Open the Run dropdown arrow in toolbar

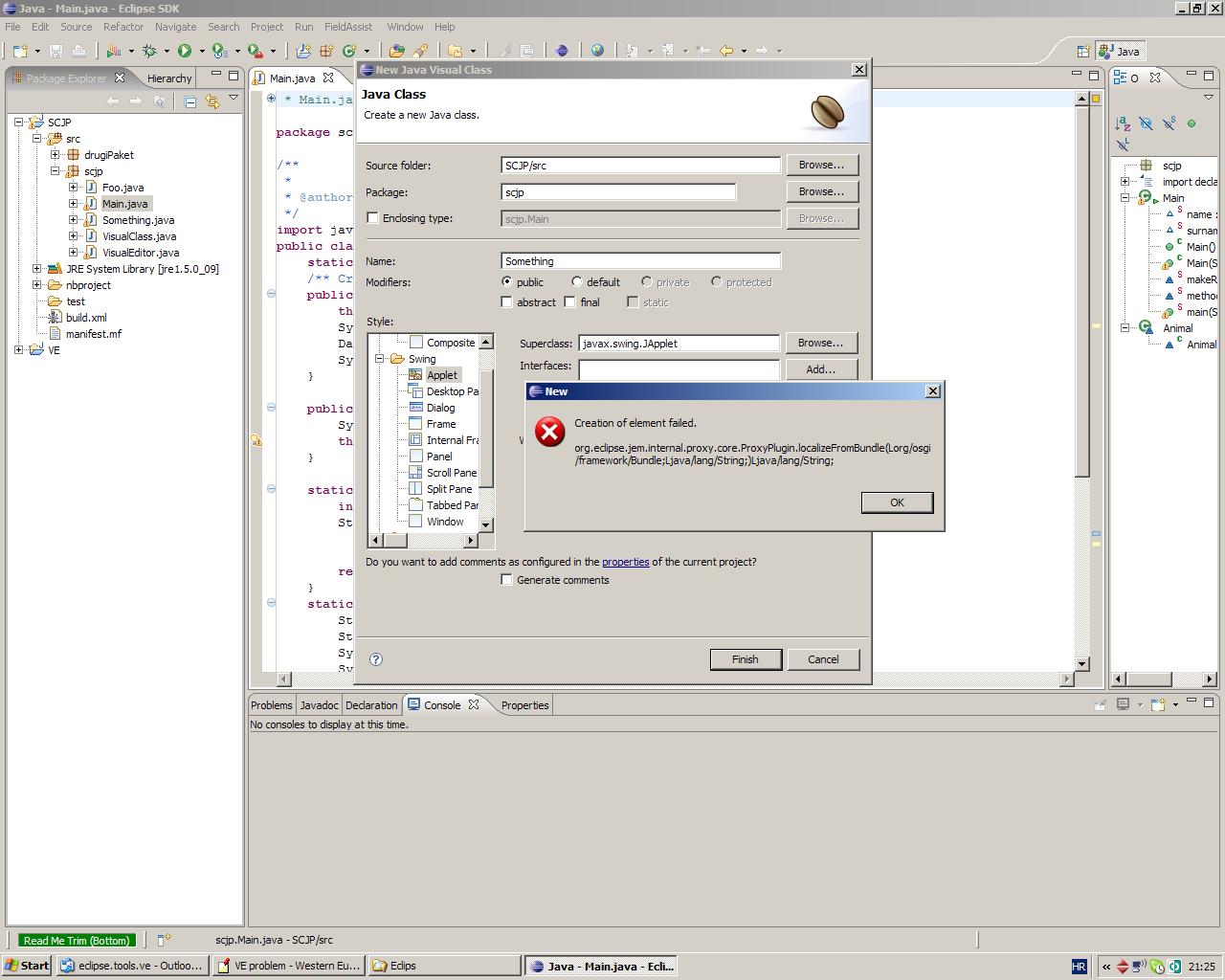click(201, 52)
